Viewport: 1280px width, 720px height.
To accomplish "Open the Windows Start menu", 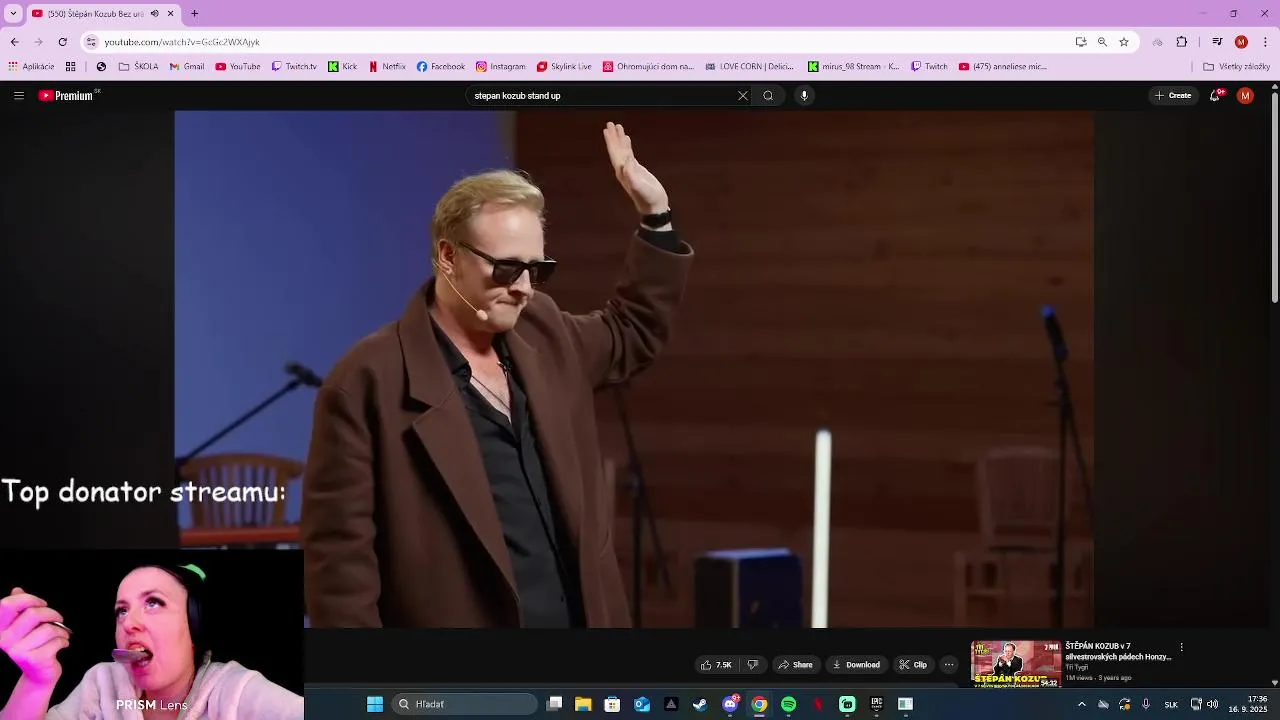I will click(375, 704).
